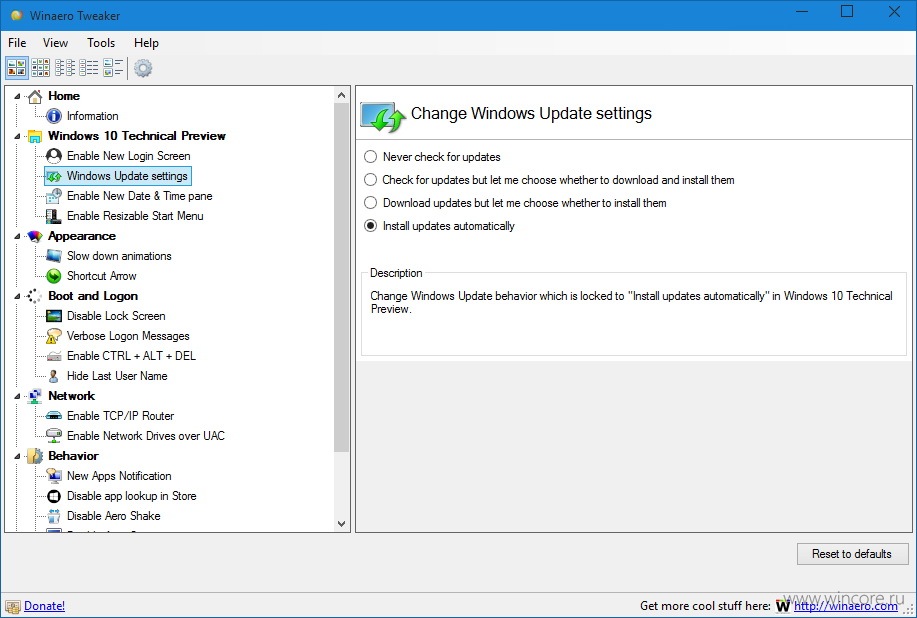Select the third tree view toolbar icon
Image resolution: width=917 pixels, height=618 pixels.
(64, 68)
